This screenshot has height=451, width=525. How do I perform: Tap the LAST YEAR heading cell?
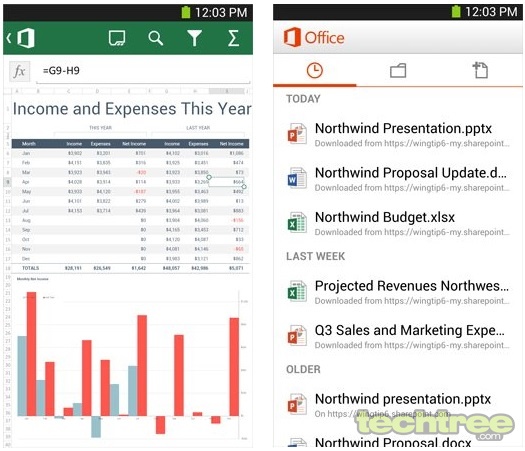point(198,128)
